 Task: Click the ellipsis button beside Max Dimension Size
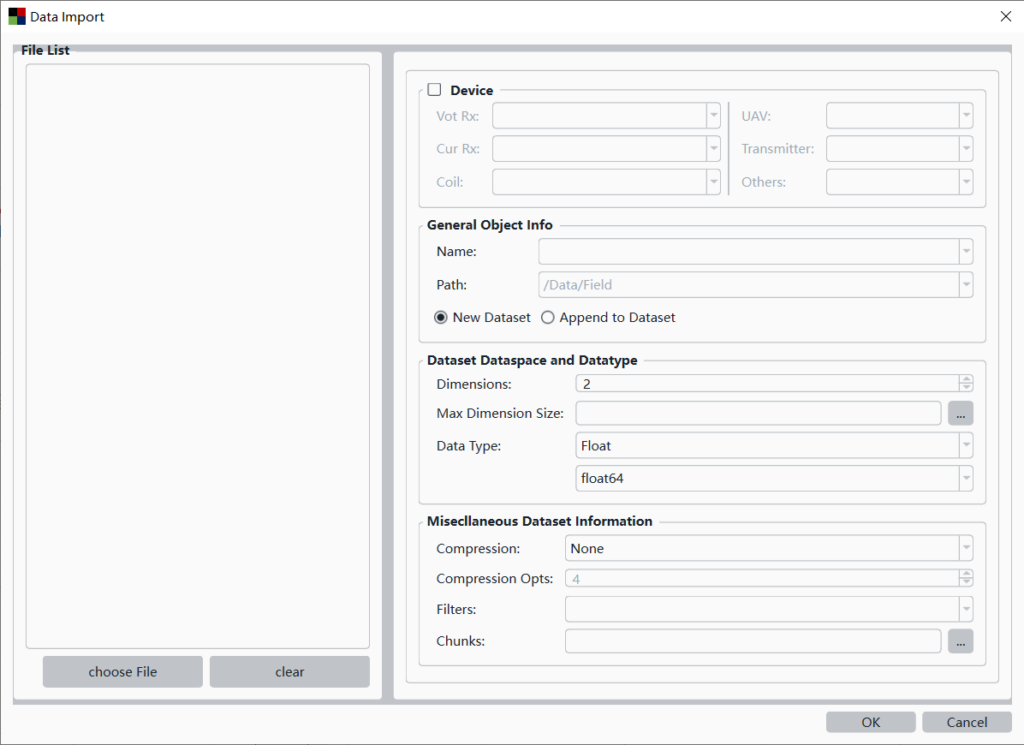960,413
